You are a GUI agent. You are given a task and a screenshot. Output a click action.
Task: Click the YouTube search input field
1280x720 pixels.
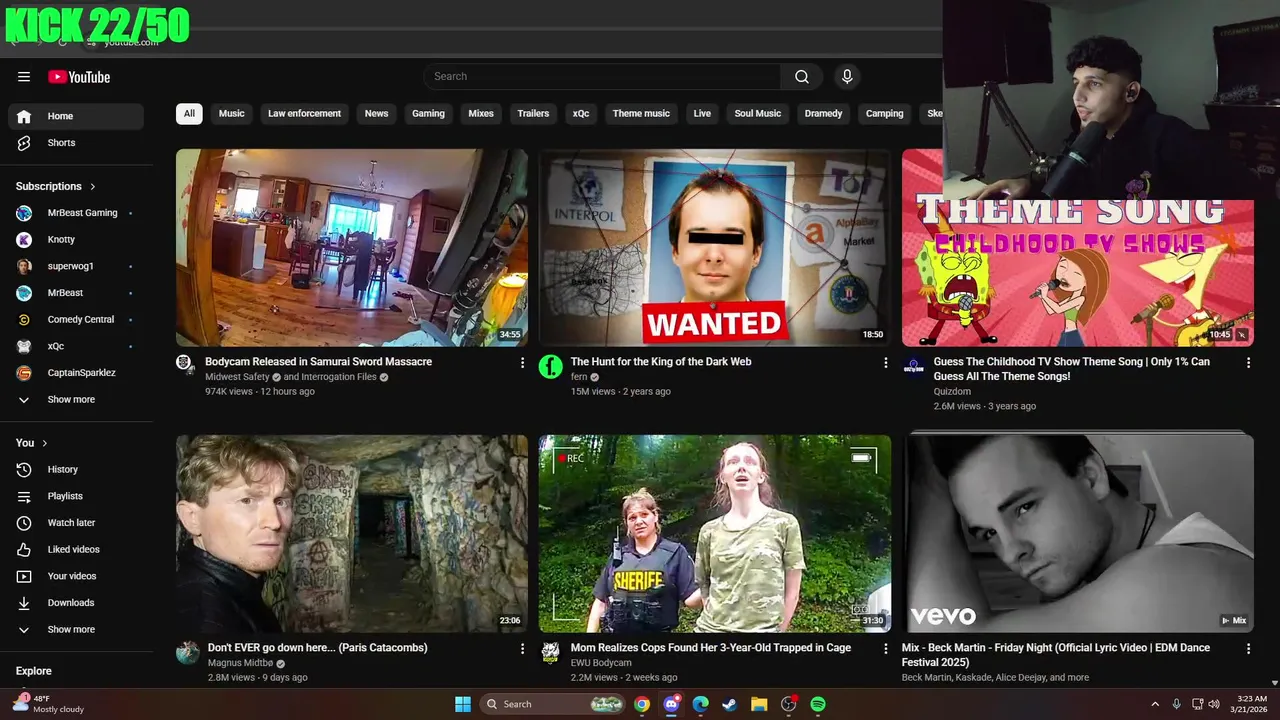tap(602, 77)
